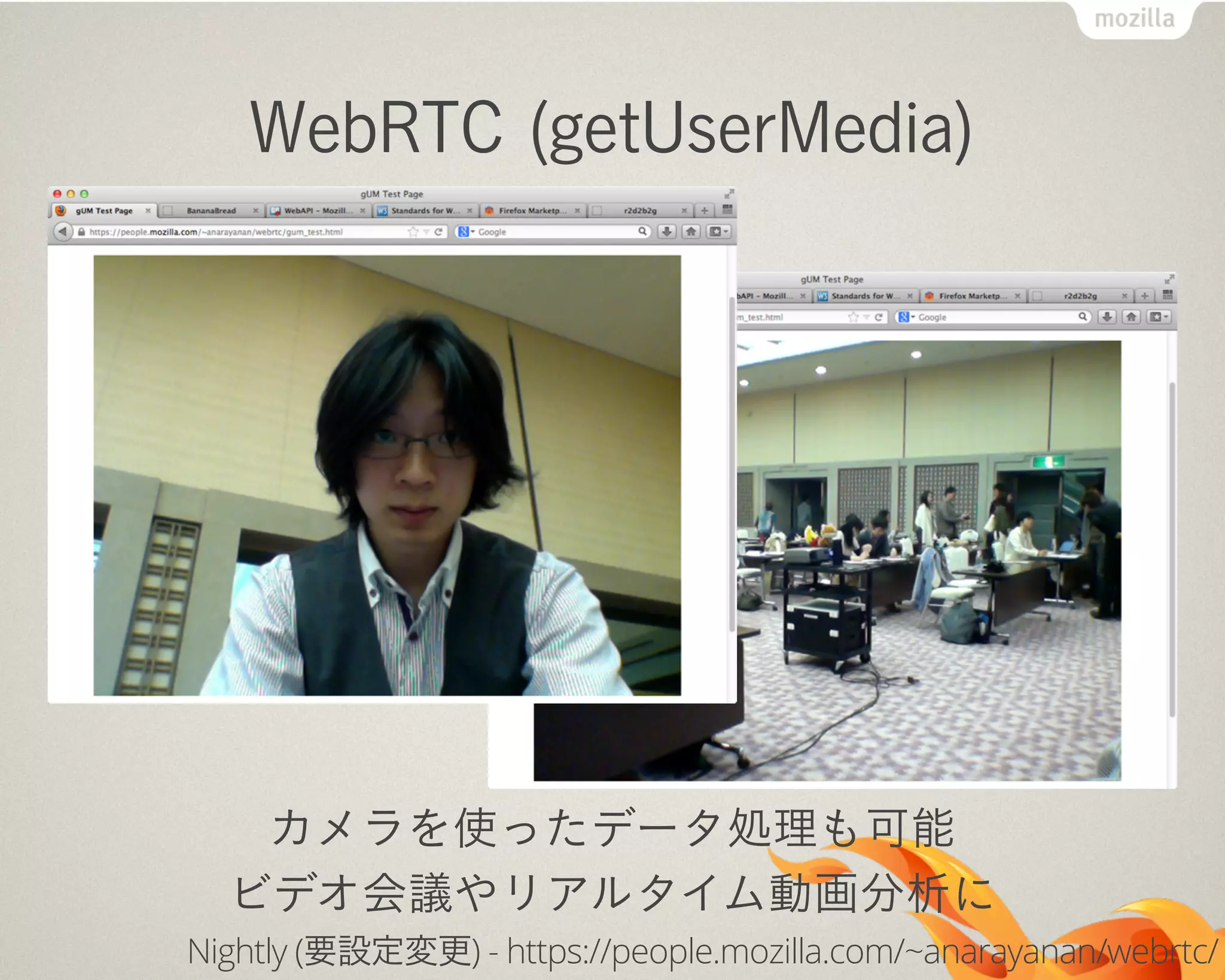Switch to Standards for W... tab in front window
1225x980 pixels.
425,211
